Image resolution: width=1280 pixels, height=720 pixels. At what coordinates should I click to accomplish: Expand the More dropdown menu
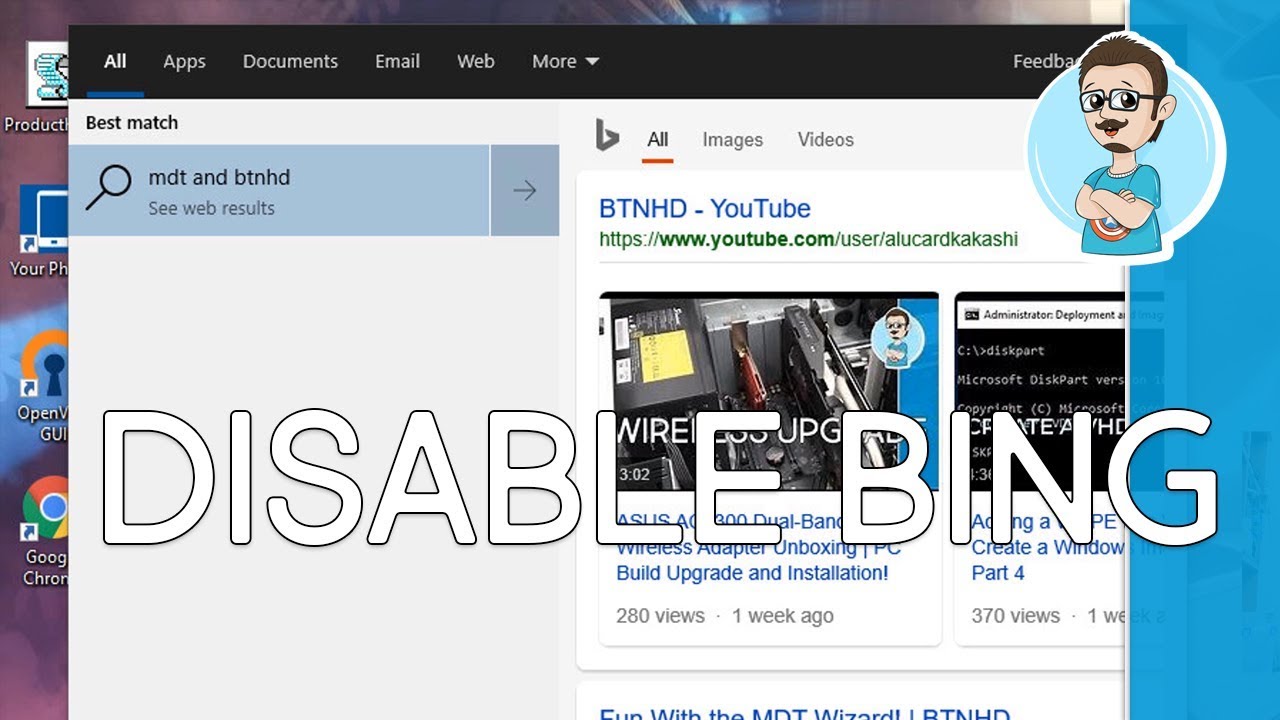[565, 61]
